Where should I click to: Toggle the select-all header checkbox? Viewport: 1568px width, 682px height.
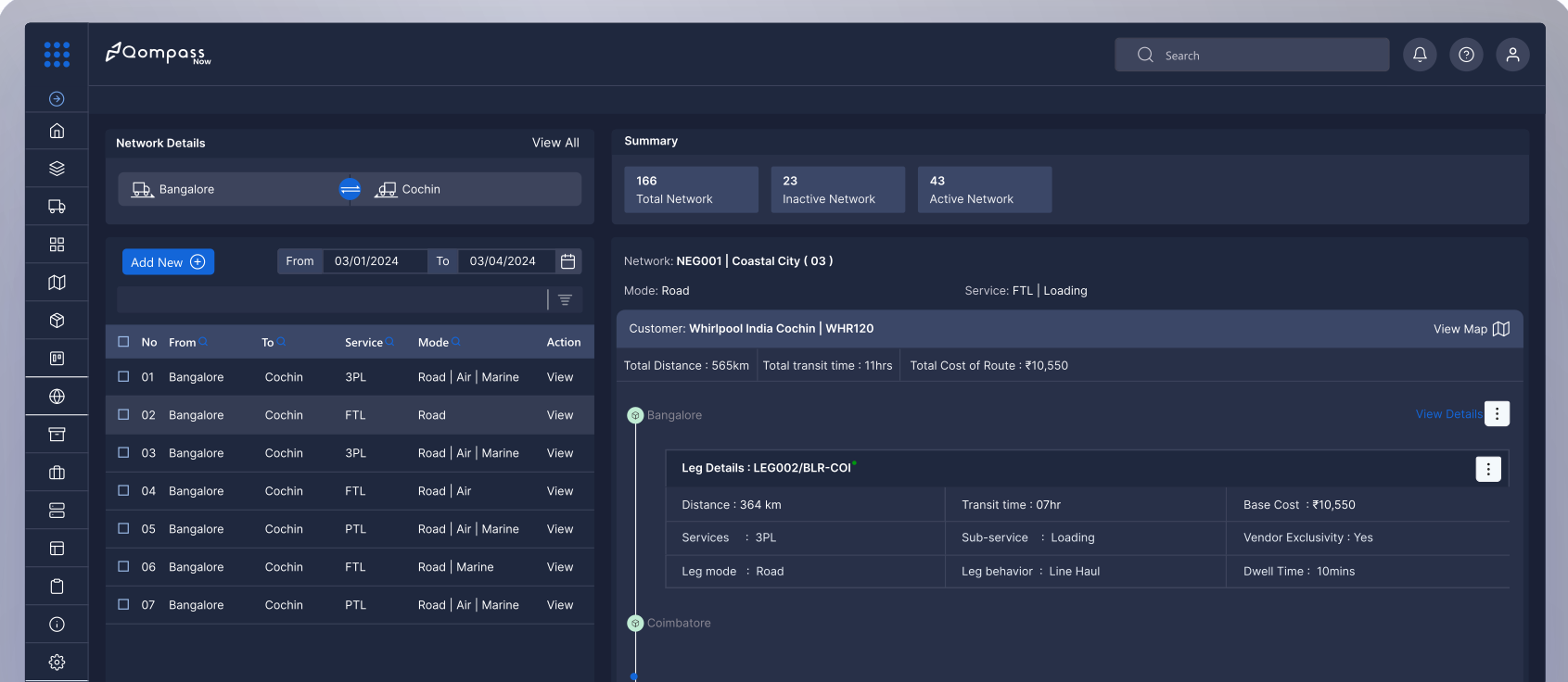[123, 342]
